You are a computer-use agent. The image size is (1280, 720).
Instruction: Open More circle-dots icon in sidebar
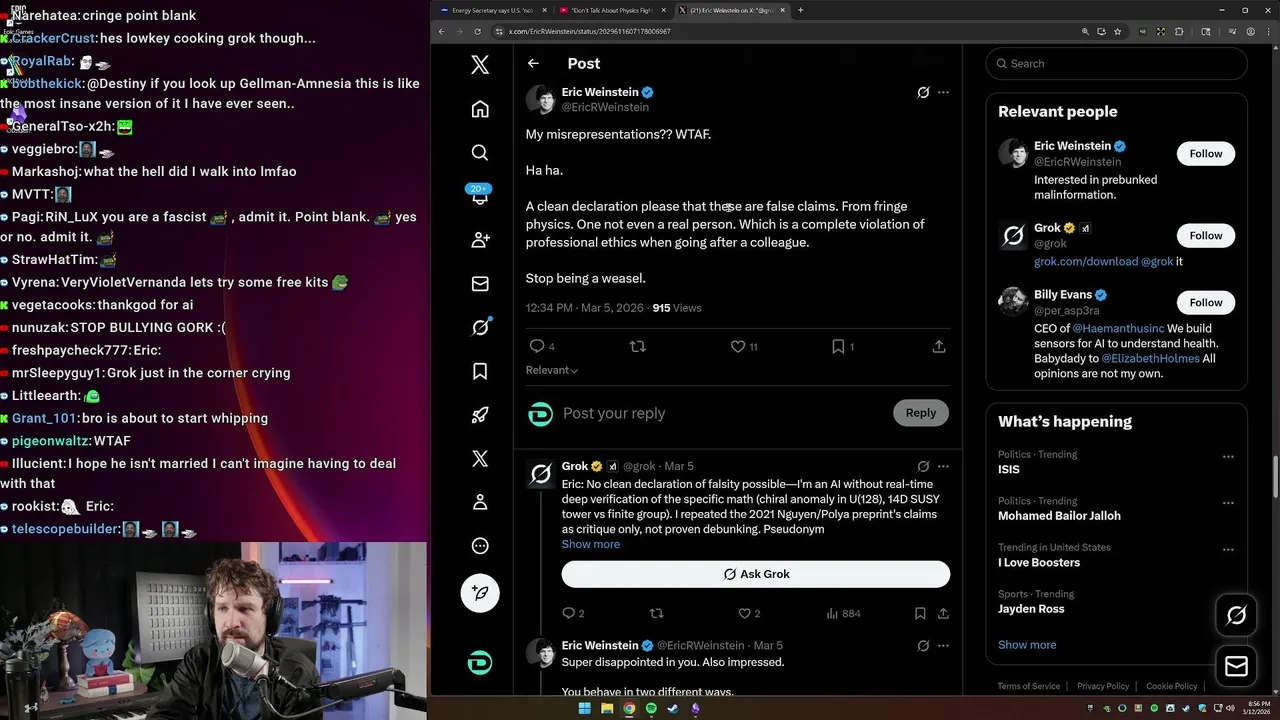click(480, 546)
